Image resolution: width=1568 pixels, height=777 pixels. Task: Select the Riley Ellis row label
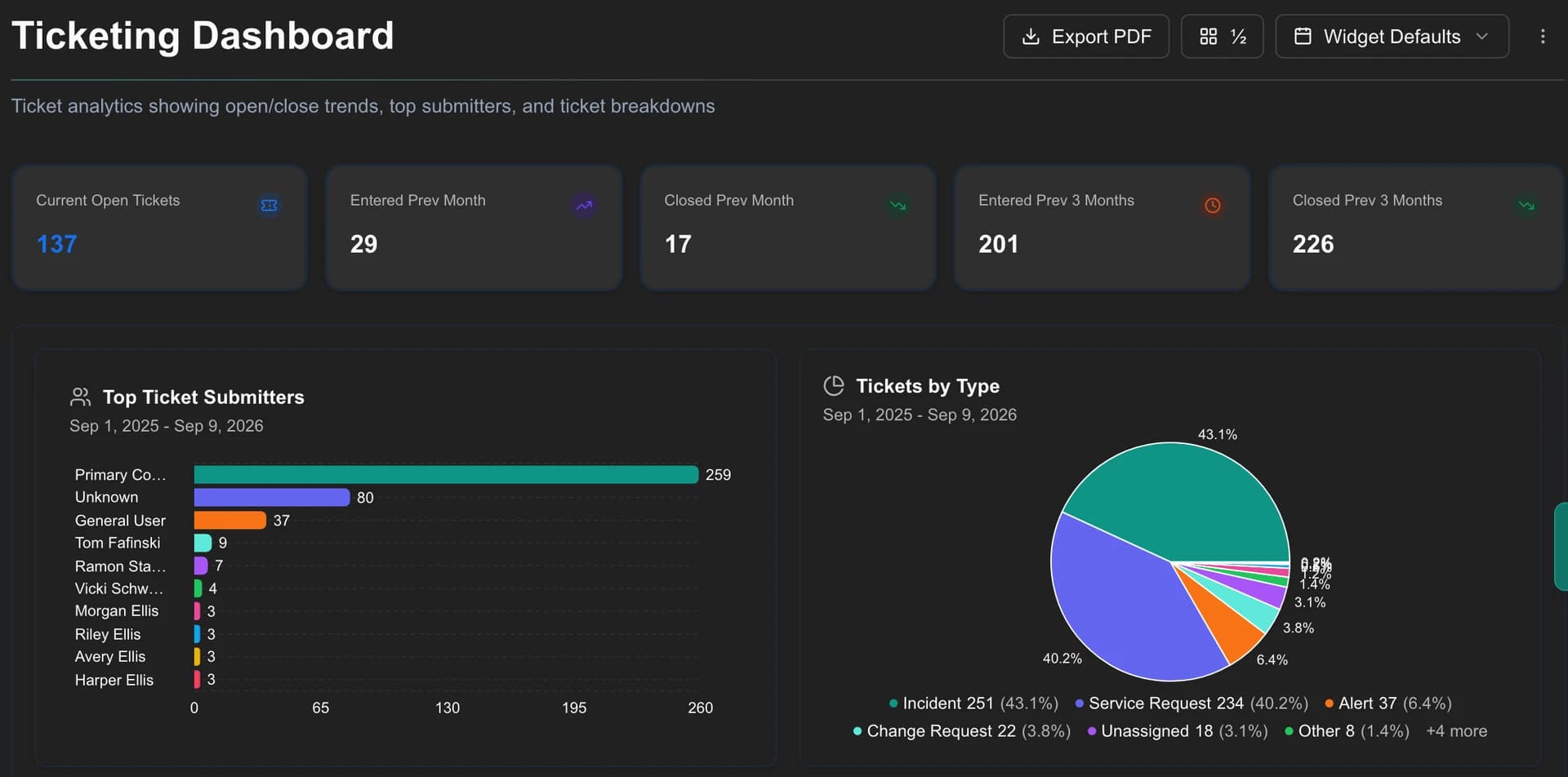108,634
